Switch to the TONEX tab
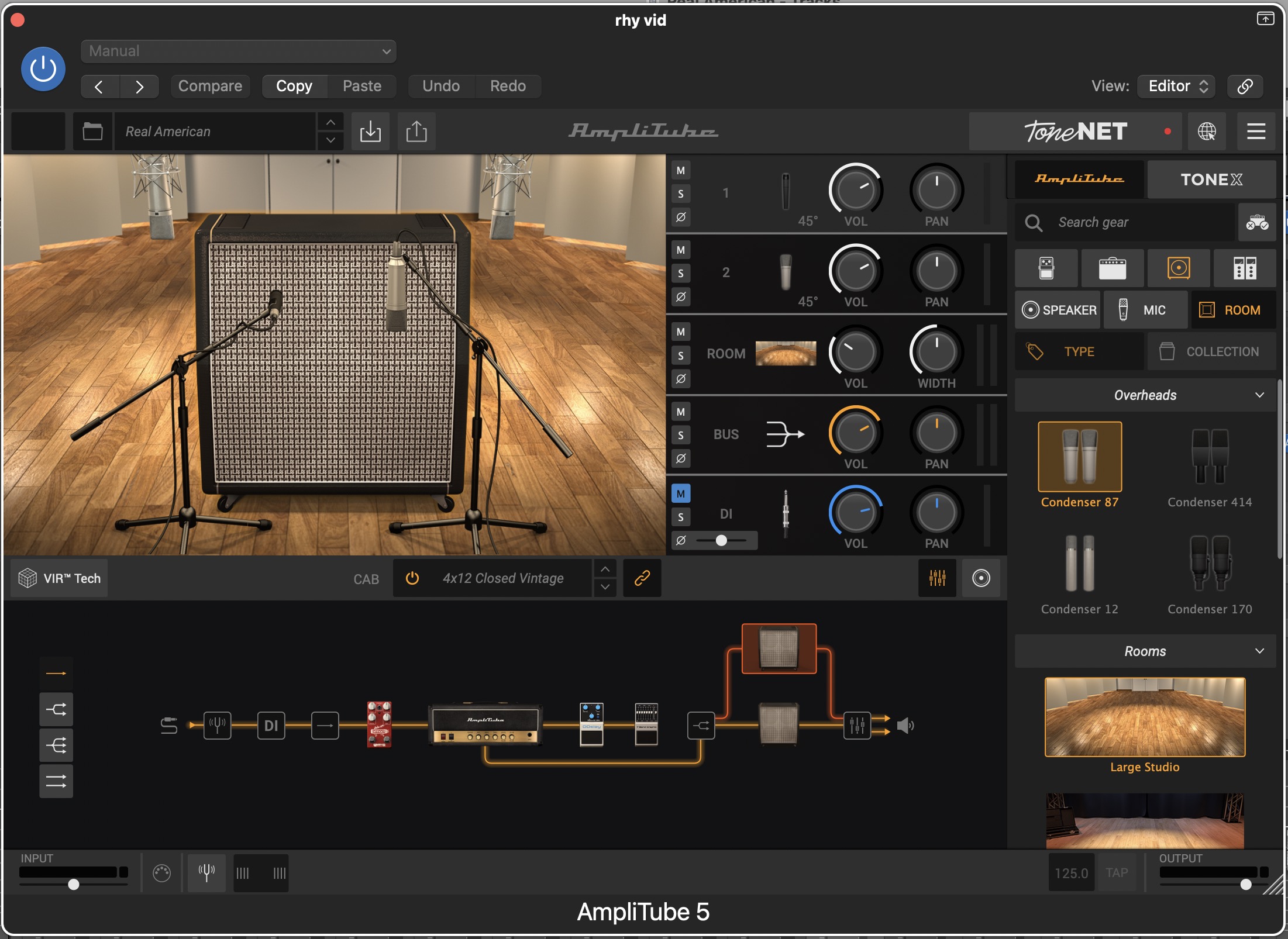The width and height of the screenshot is (1288, 939). click(x=1211, y=179)
